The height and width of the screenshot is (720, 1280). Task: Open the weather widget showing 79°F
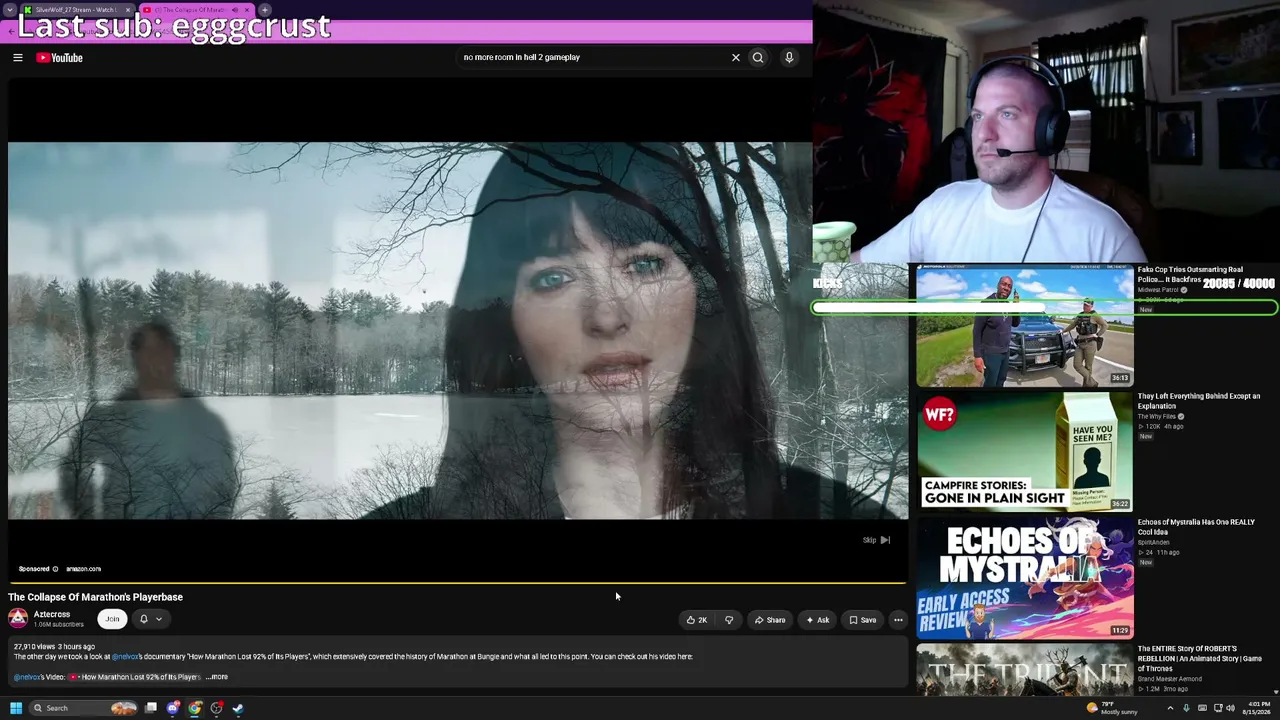[x=1111, y=708]
